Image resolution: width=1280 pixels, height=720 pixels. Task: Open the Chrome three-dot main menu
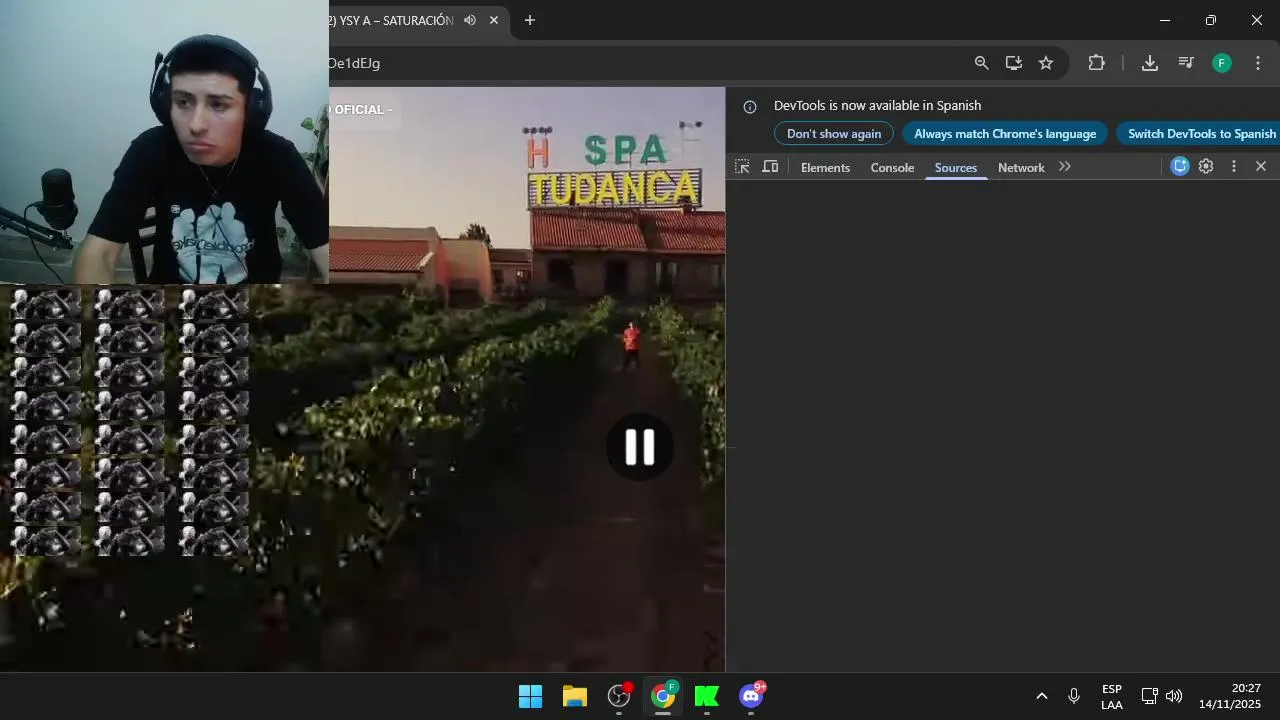1258,63
